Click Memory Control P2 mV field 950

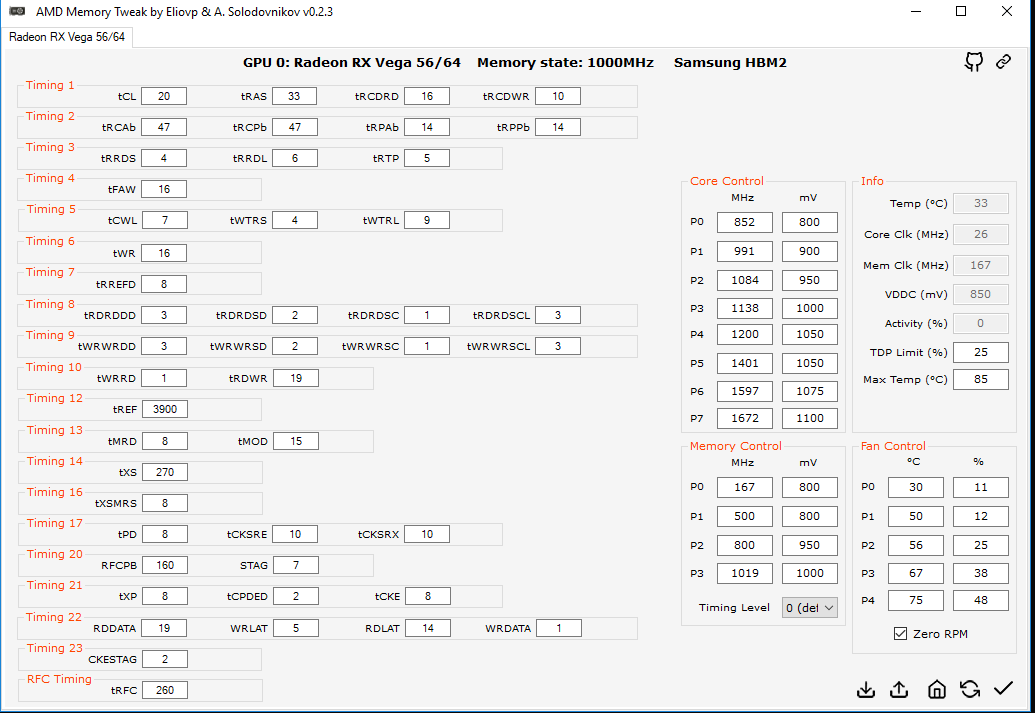tap(810, 545)
